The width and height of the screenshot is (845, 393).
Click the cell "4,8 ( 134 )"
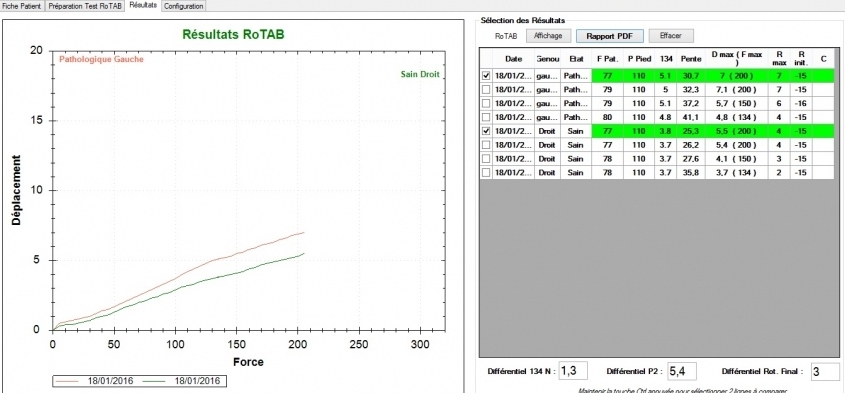(737, 117)
